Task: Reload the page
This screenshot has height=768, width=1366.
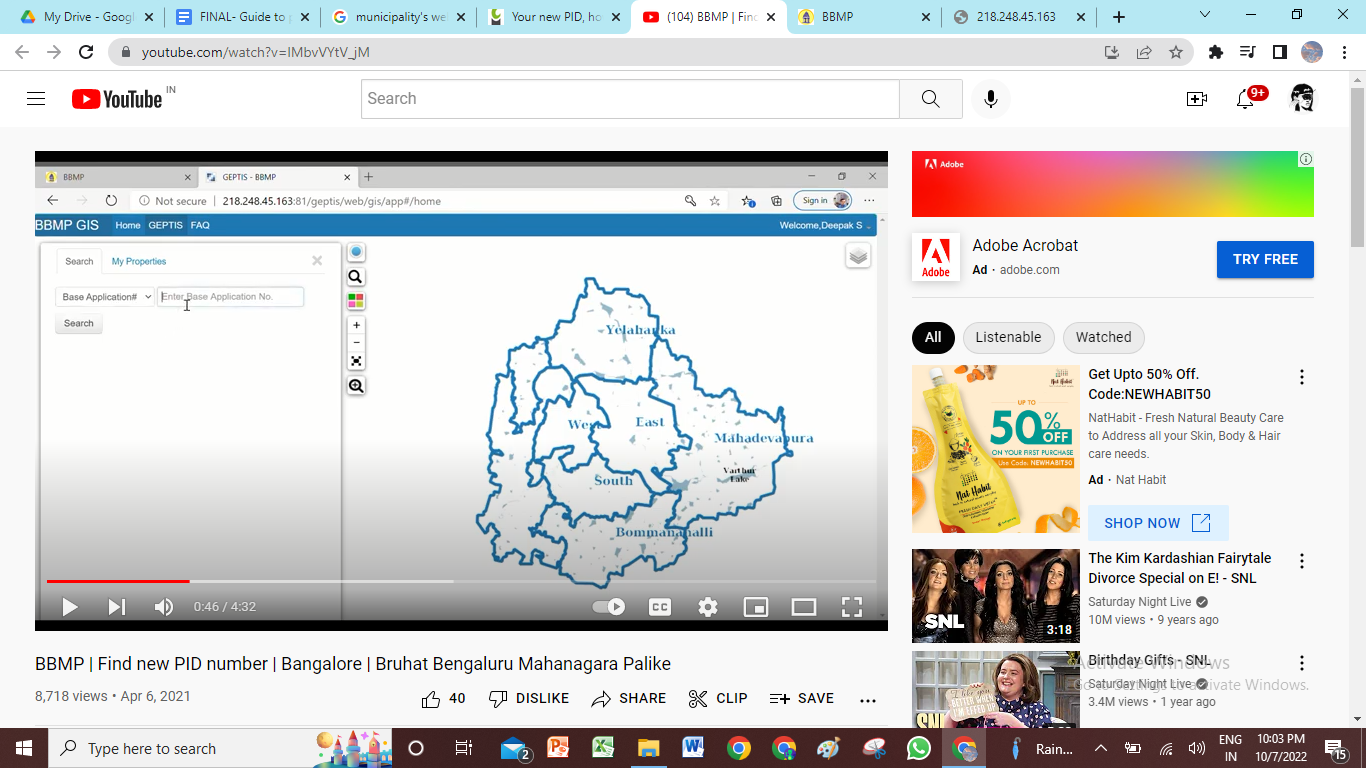Action: point(86,52)
